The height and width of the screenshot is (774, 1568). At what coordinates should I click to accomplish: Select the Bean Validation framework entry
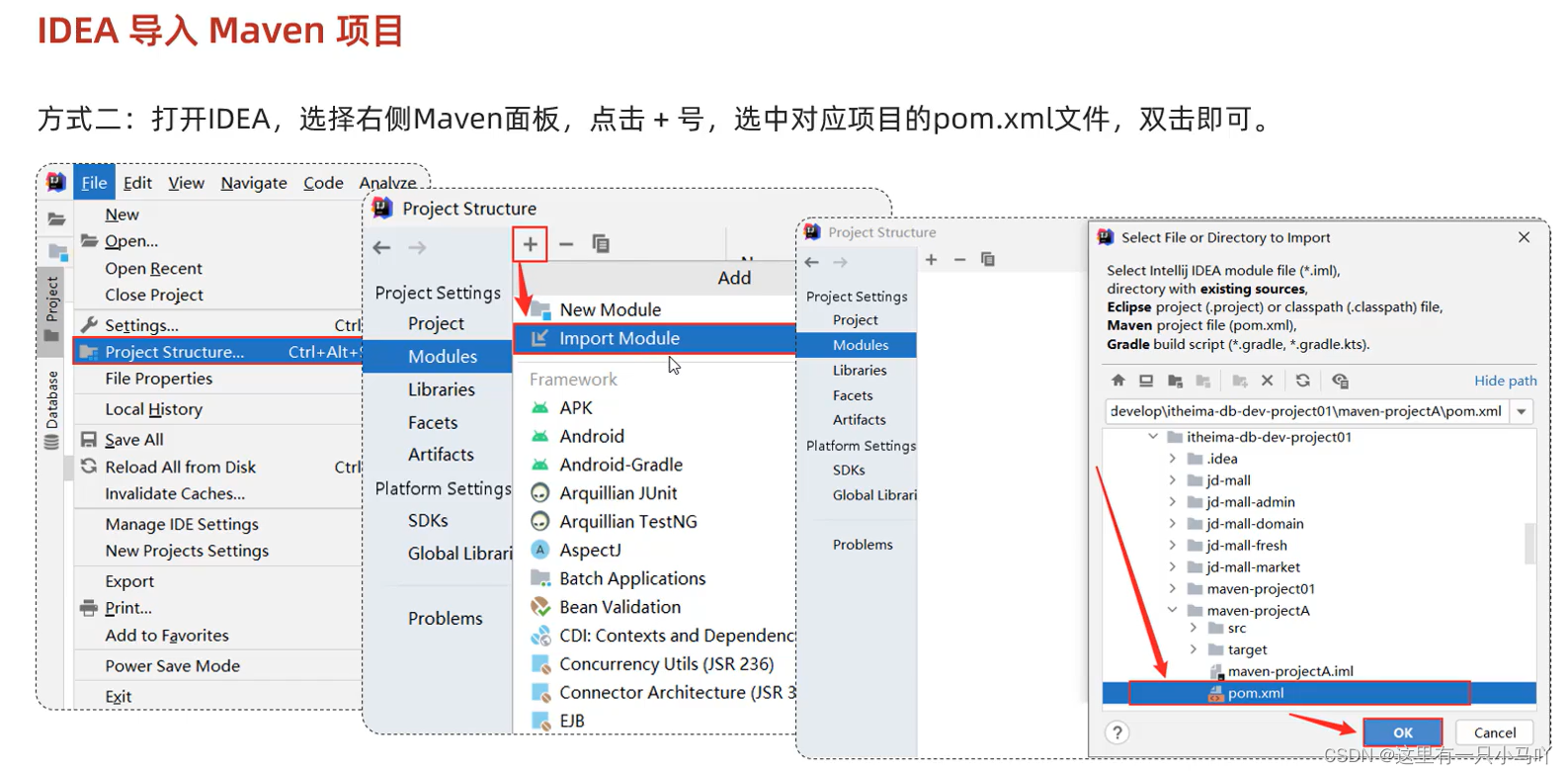619,607
